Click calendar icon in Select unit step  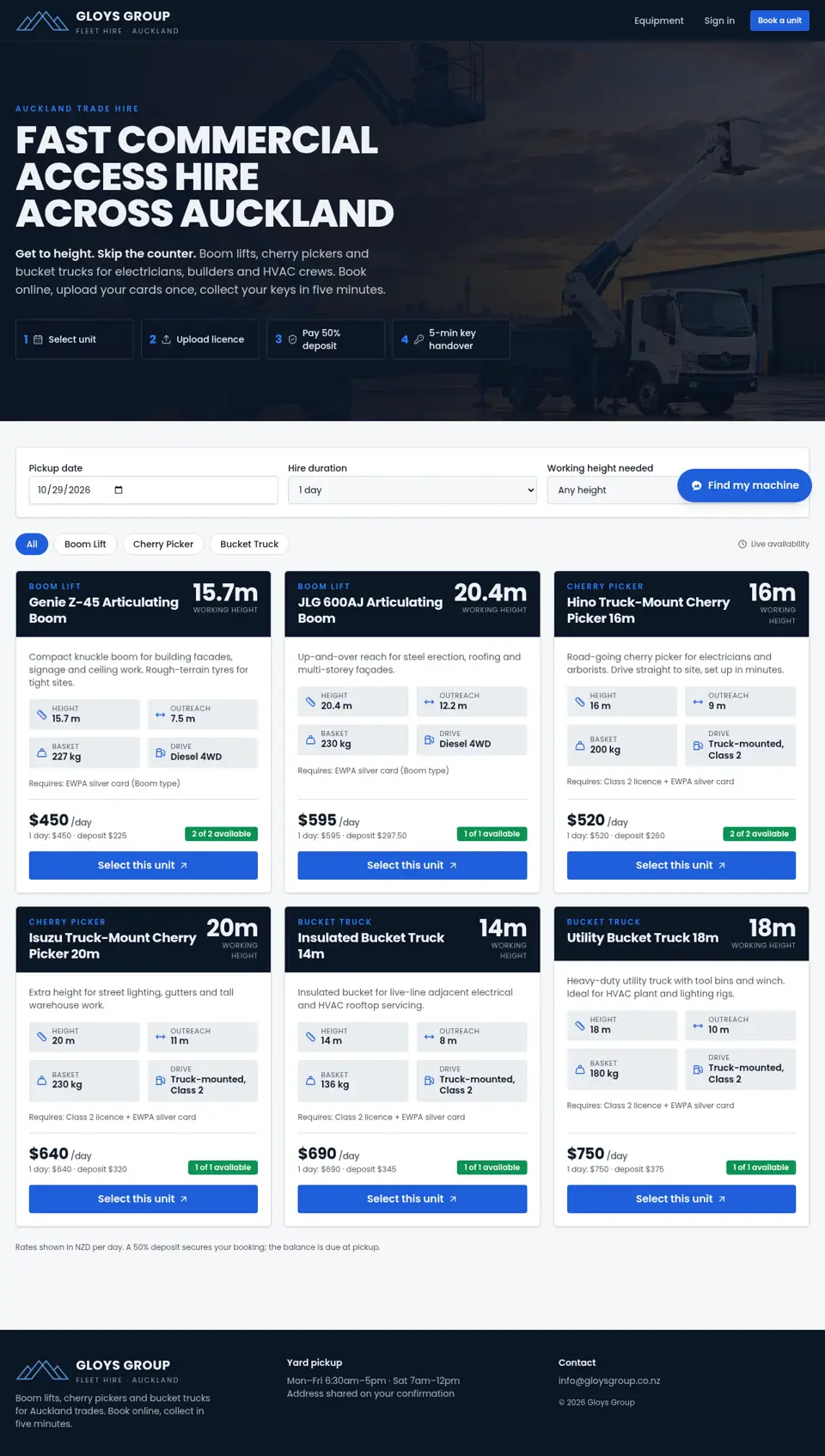pyautogui.click(x=38, y=339)
